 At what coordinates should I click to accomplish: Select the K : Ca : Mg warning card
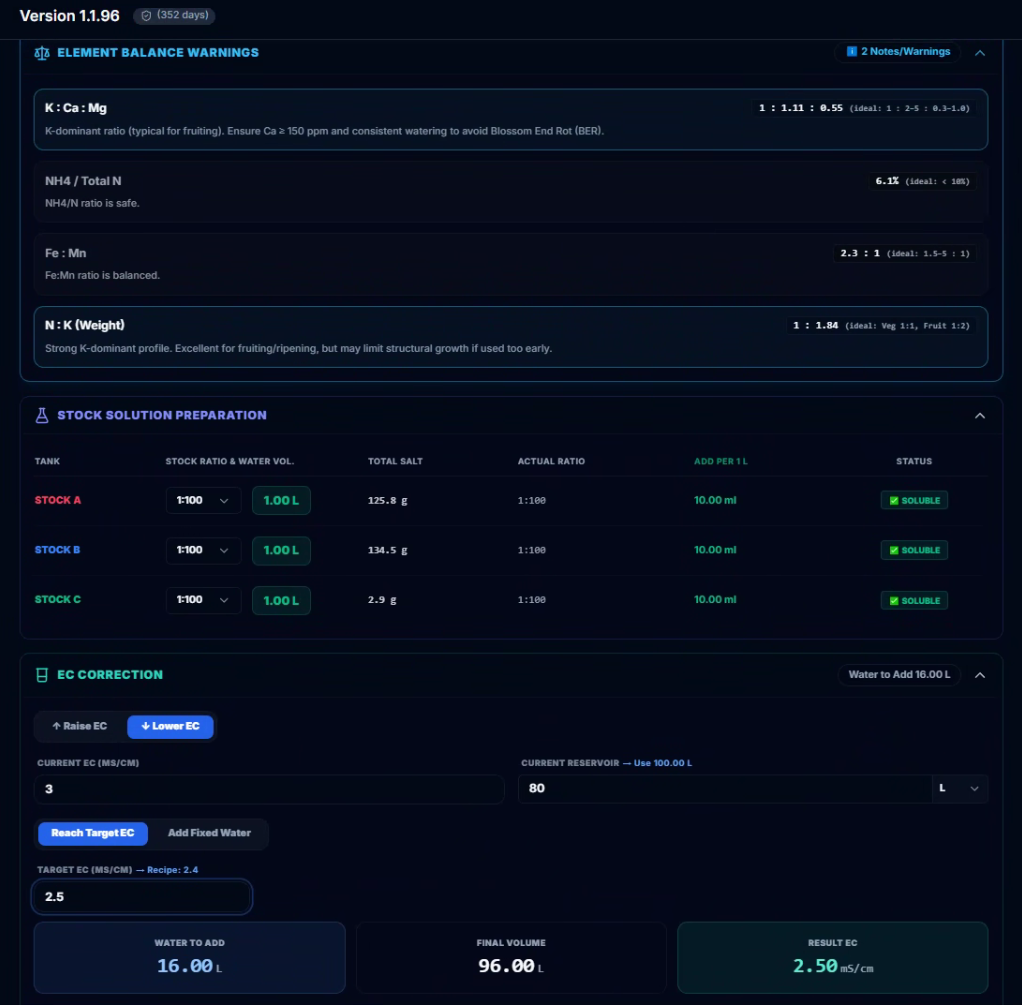(x=511, y=119)
